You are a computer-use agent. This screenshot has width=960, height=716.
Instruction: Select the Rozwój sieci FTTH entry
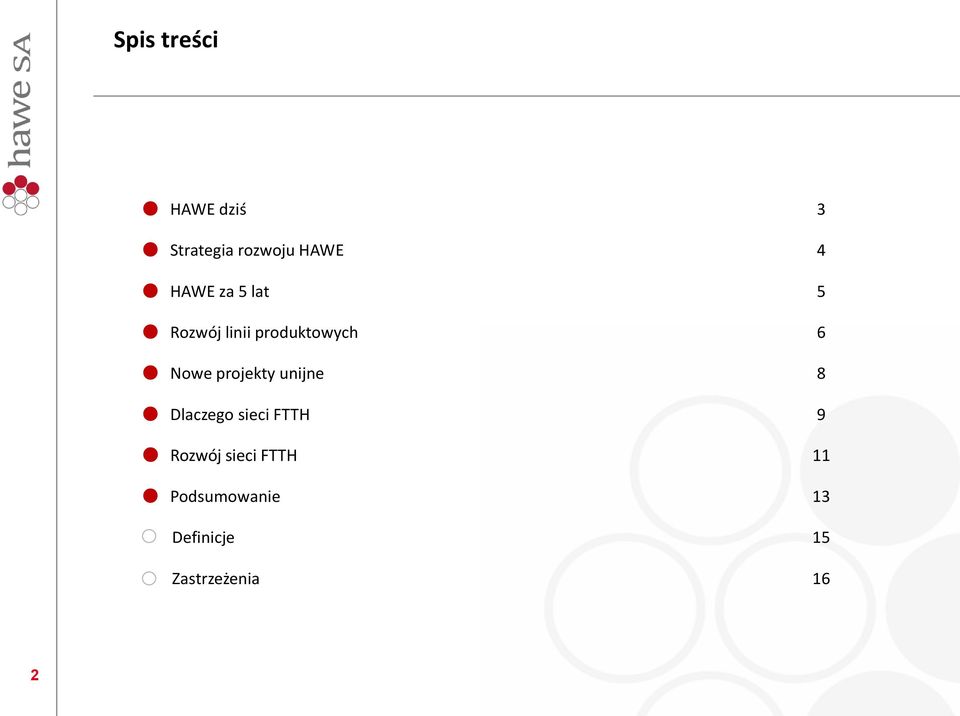click(233, 456)
